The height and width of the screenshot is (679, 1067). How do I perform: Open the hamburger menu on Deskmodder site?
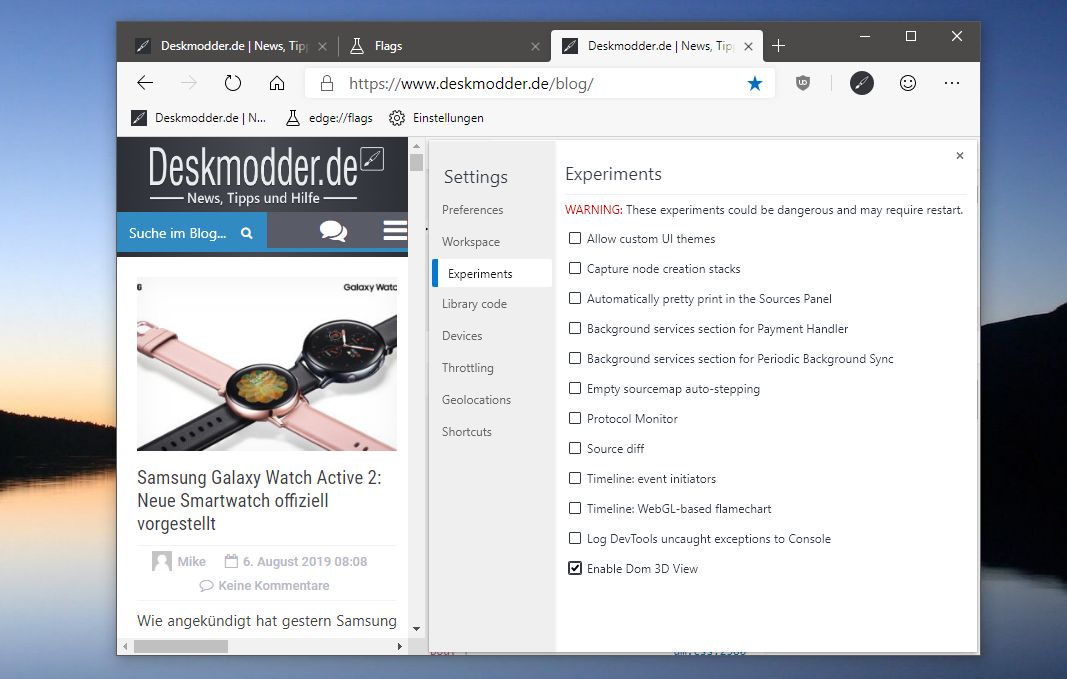click(395, 231)
